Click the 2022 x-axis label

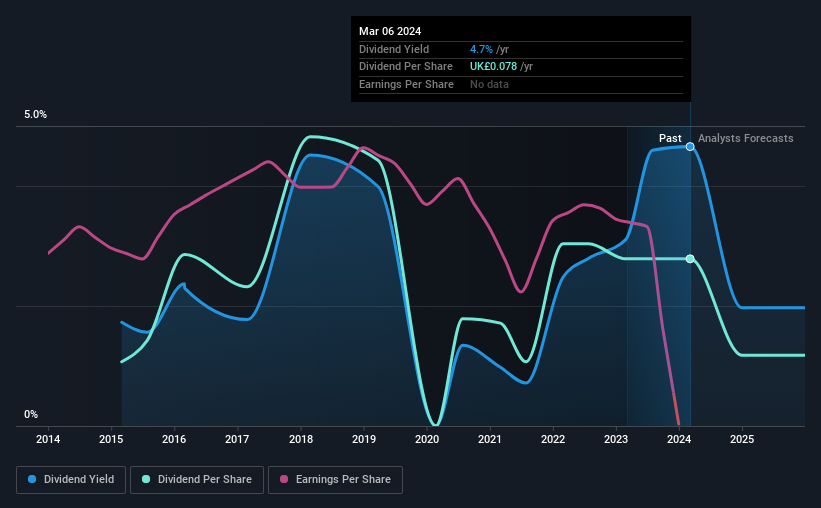pos(553,439)
